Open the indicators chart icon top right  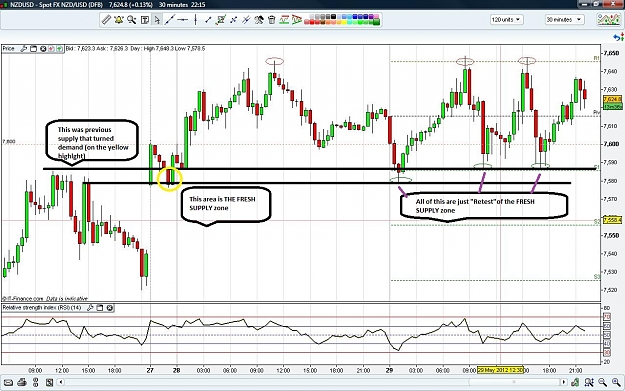608,19
